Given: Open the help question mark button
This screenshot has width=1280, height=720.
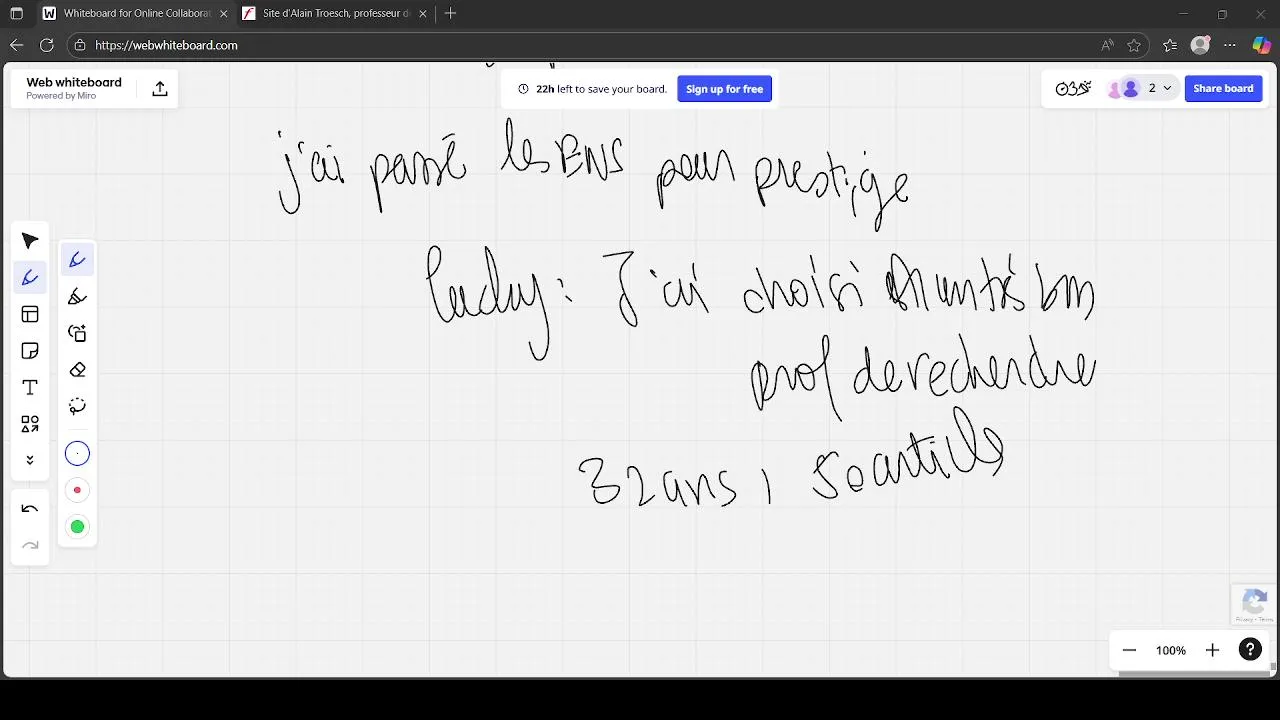Looking at the screenshot, I should pyautogui.click(x=1250, y=650).
